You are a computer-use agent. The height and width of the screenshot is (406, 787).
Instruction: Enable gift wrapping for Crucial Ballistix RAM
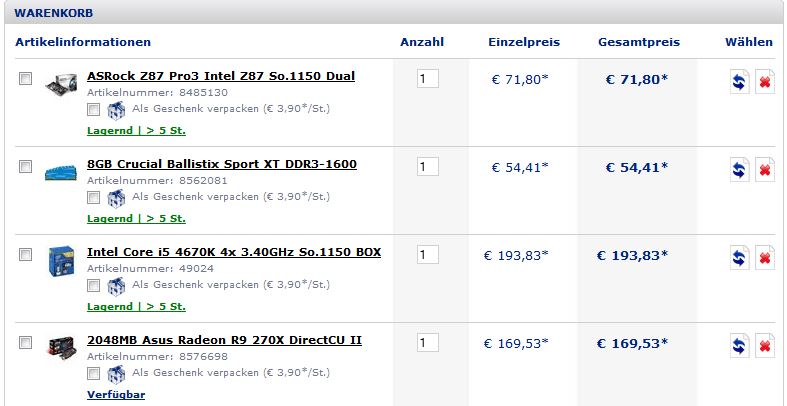93,197
